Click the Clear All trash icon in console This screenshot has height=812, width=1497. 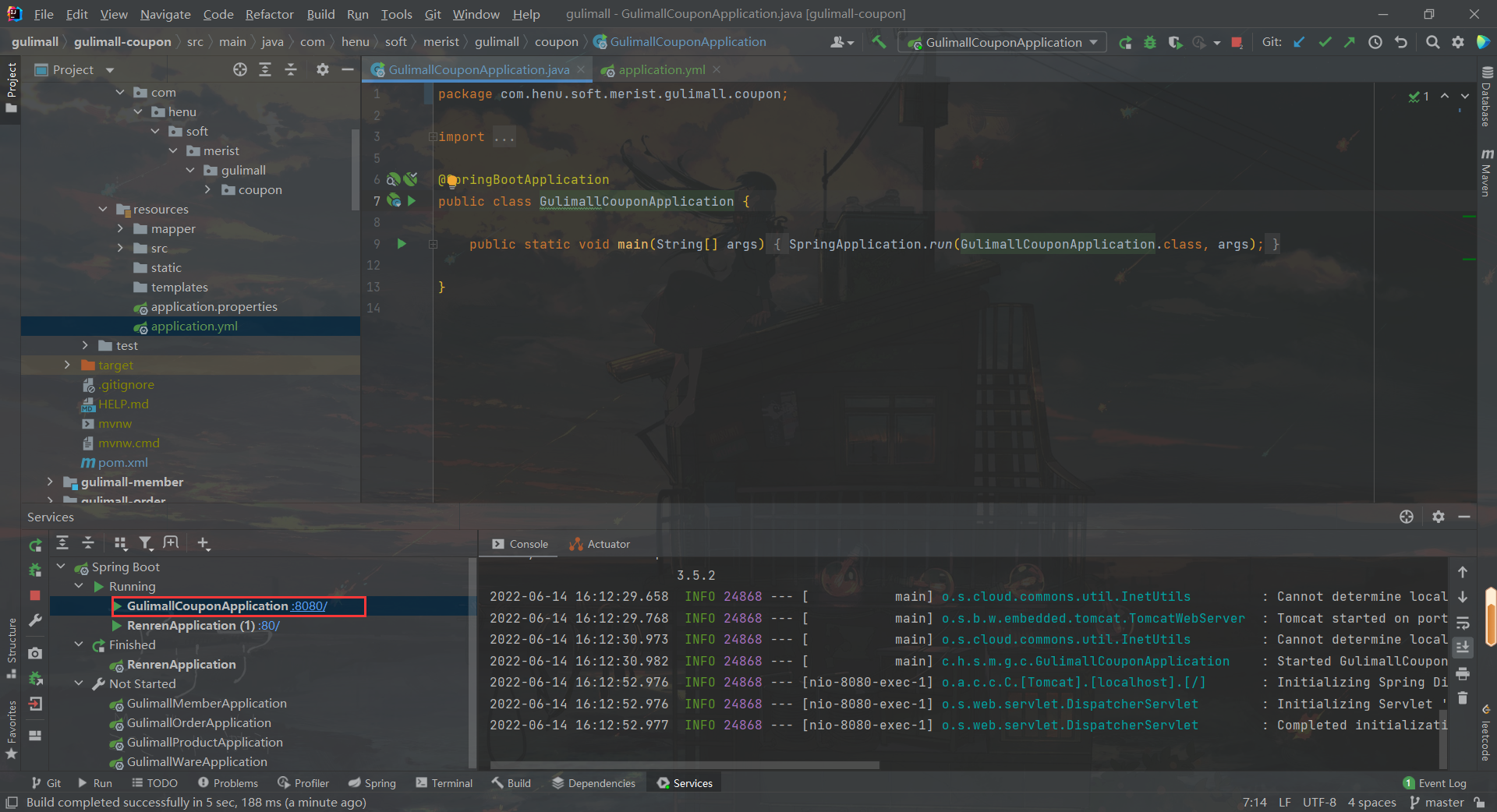tap(1463, 698)
